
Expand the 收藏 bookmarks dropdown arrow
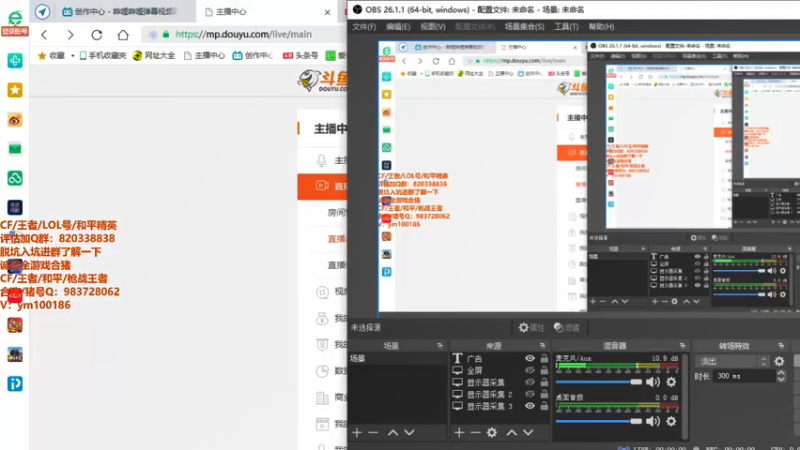coord(72,56)
